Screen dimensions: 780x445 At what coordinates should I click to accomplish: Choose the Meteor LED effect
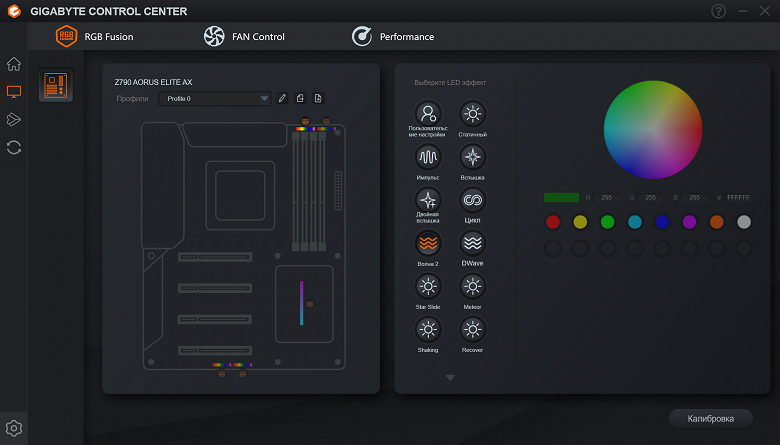point(472,286)
